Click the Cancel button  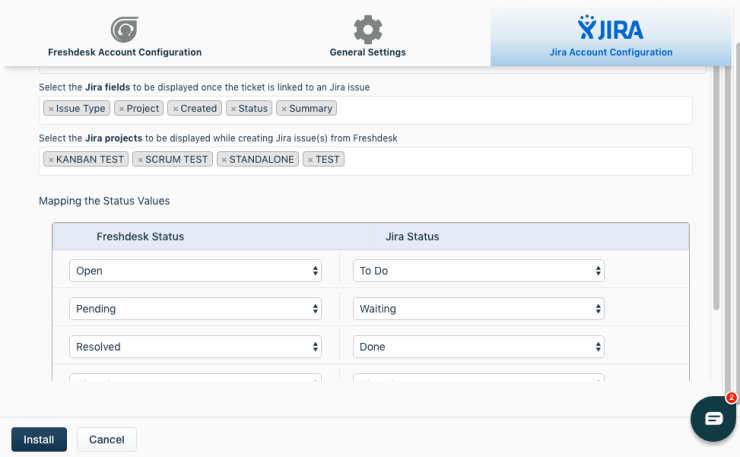tap(106, 439)
